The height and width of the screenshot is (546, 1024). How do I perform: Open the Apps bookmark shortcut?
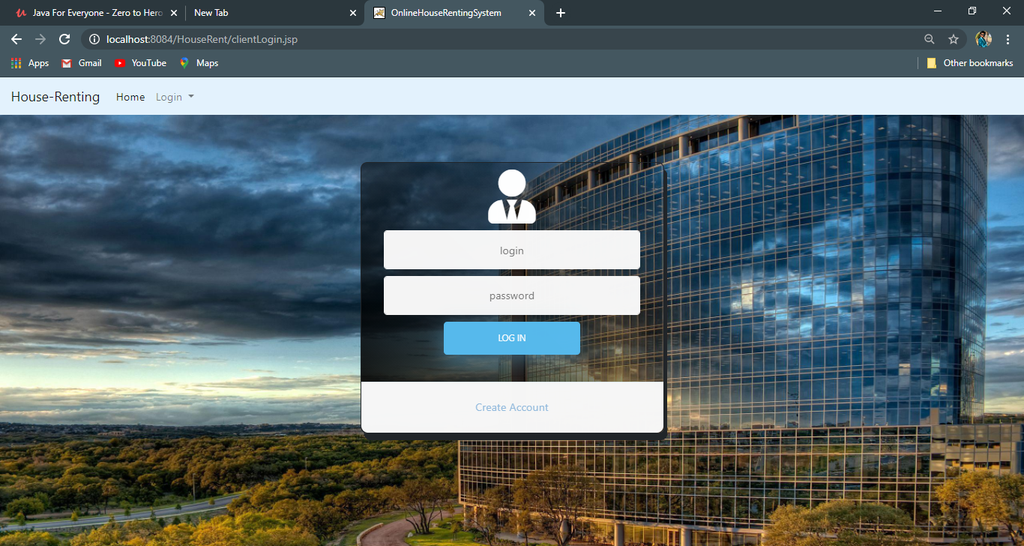coord(30,63)
